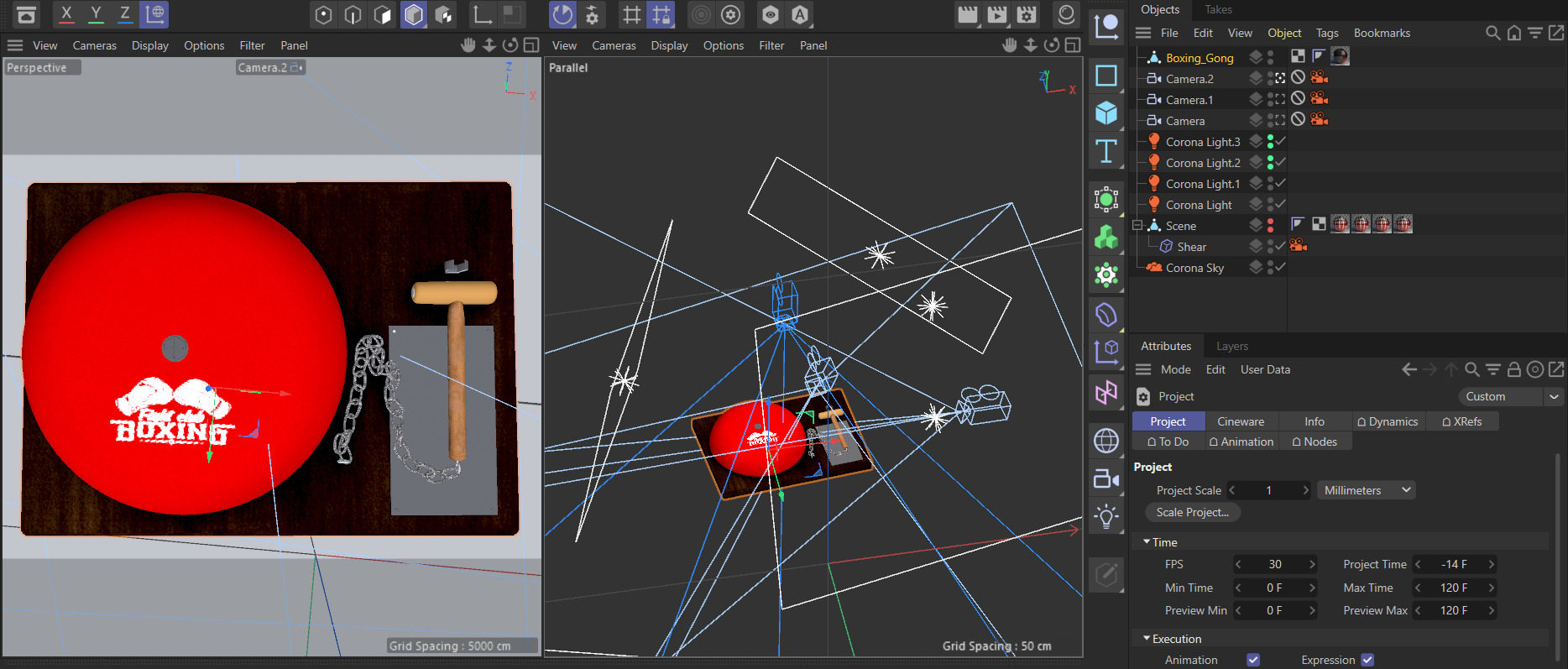Open the Millimeters unit dropdown
Viewport: 1568px width, 669px height.
1366,490
